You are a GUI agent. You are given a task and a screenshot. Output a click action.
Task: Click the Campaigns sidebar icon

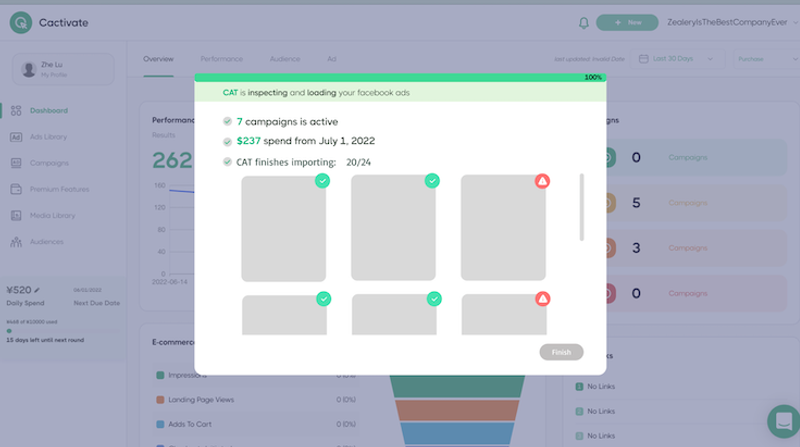pos(16,163)
